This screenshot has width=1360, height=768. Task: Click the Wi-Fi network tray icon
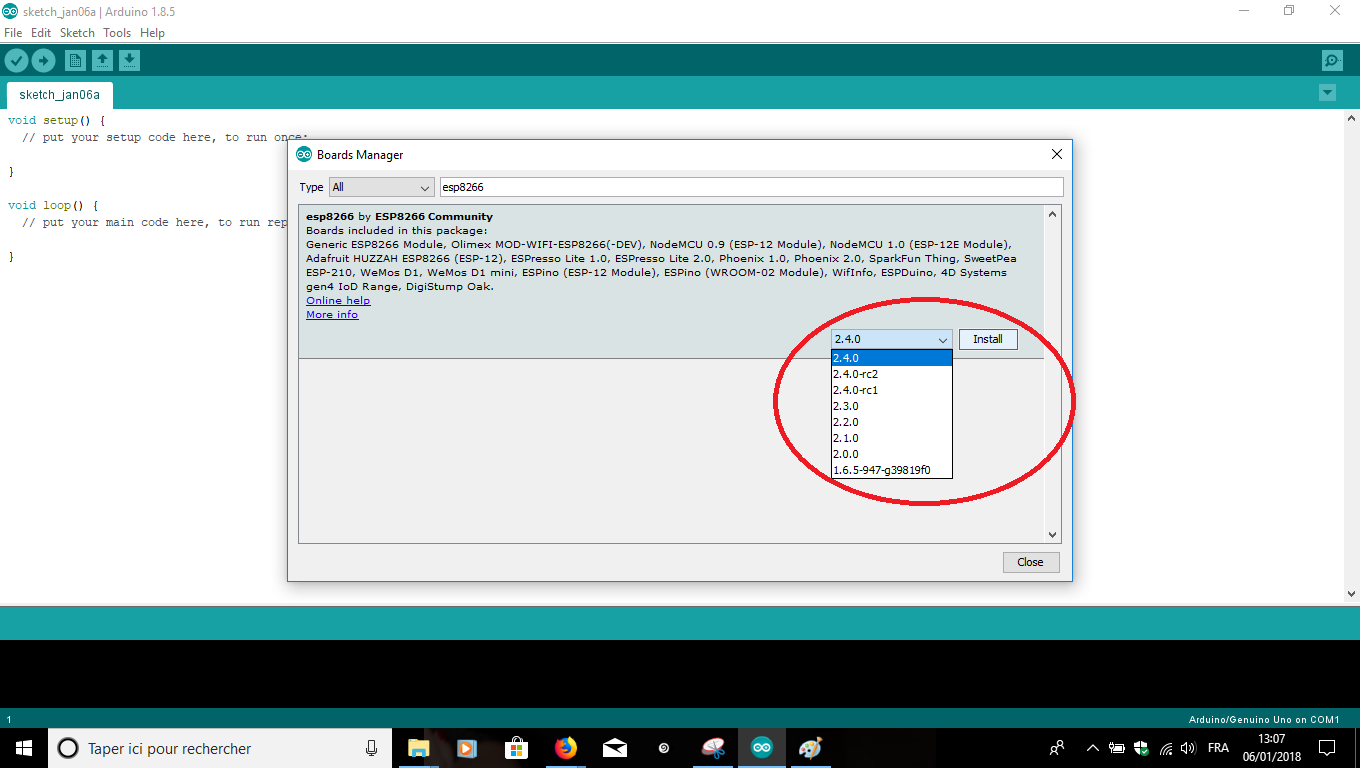(x=1165, y=748)
